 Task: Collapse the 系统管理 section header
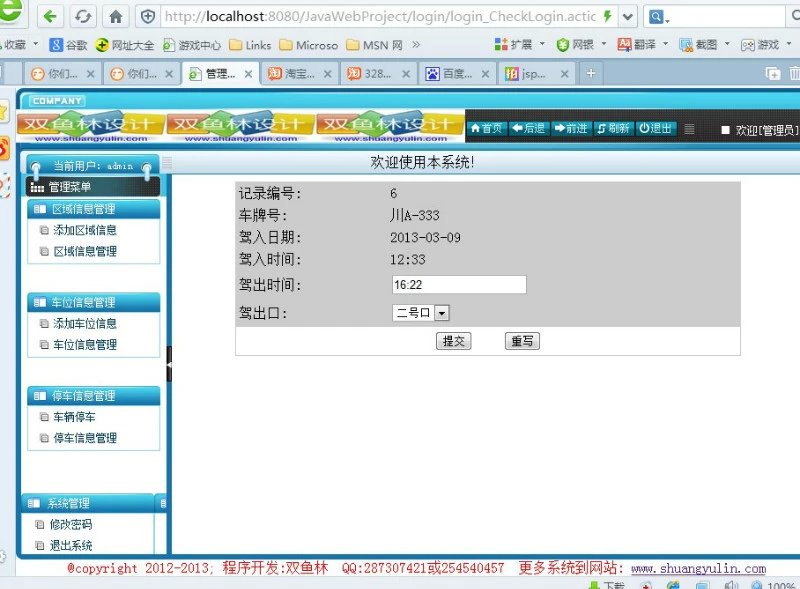pyautogui.click(x=88, y=503)
